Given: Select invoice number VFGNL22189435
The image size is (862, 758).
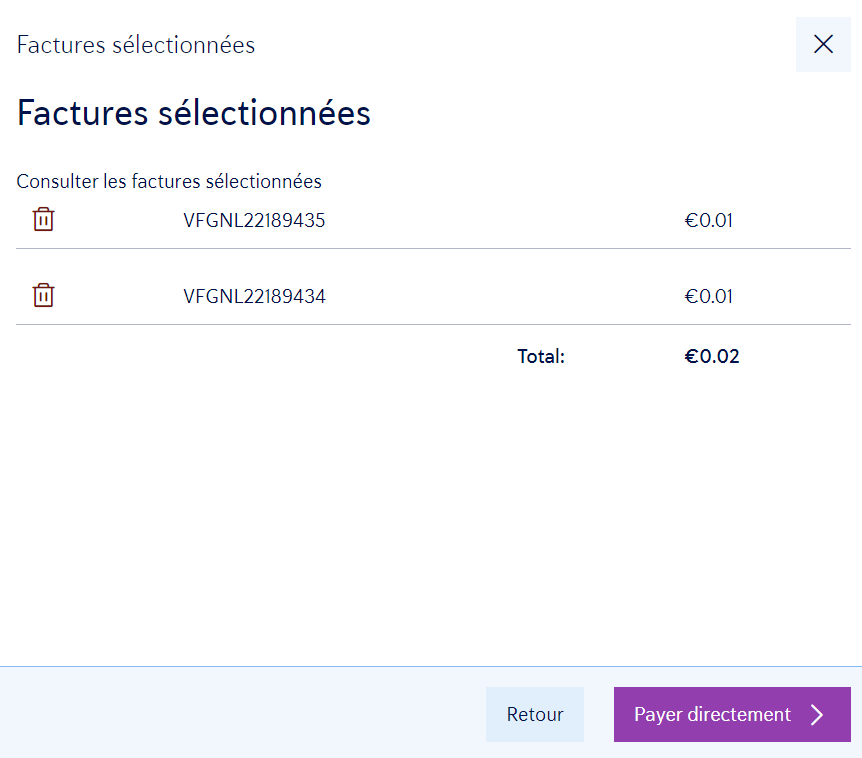Looking at the screenshot, I should 254,221.
